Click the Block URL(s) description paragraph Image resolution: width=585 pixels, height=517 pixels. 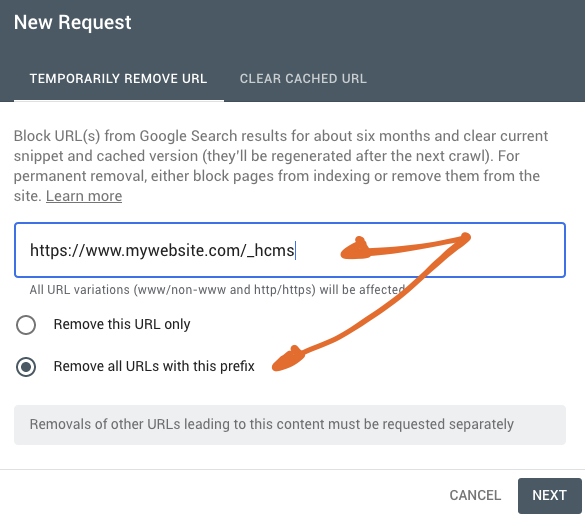click(x=281, y=166)
